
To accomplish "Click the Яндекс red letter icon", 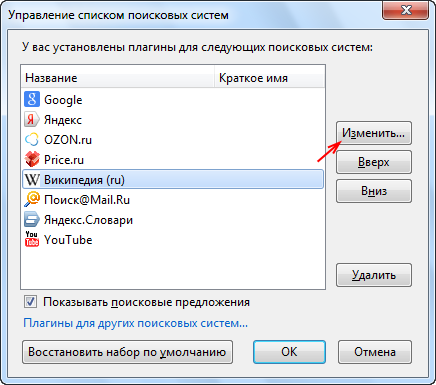I will [32, 120].
